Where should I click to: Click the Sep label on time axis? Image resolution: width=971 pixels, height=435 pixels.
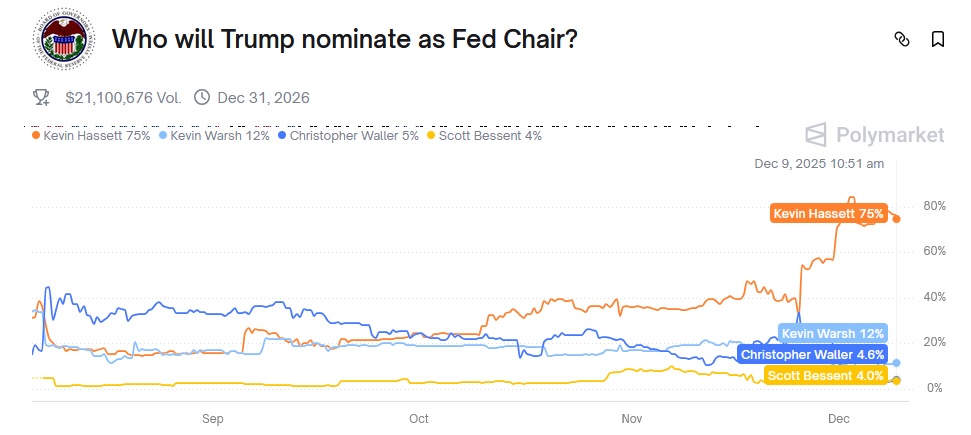(x=212, y=416)
